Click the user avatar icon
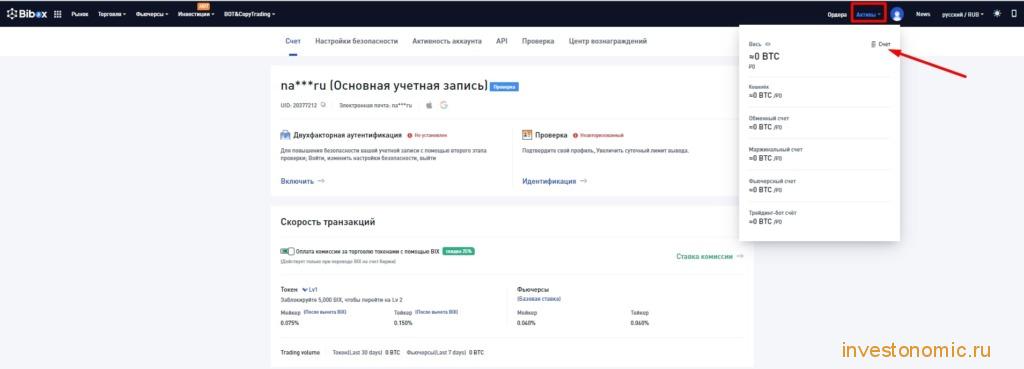The height and width of the screenshot is (369, 1024). pos(897,14)
